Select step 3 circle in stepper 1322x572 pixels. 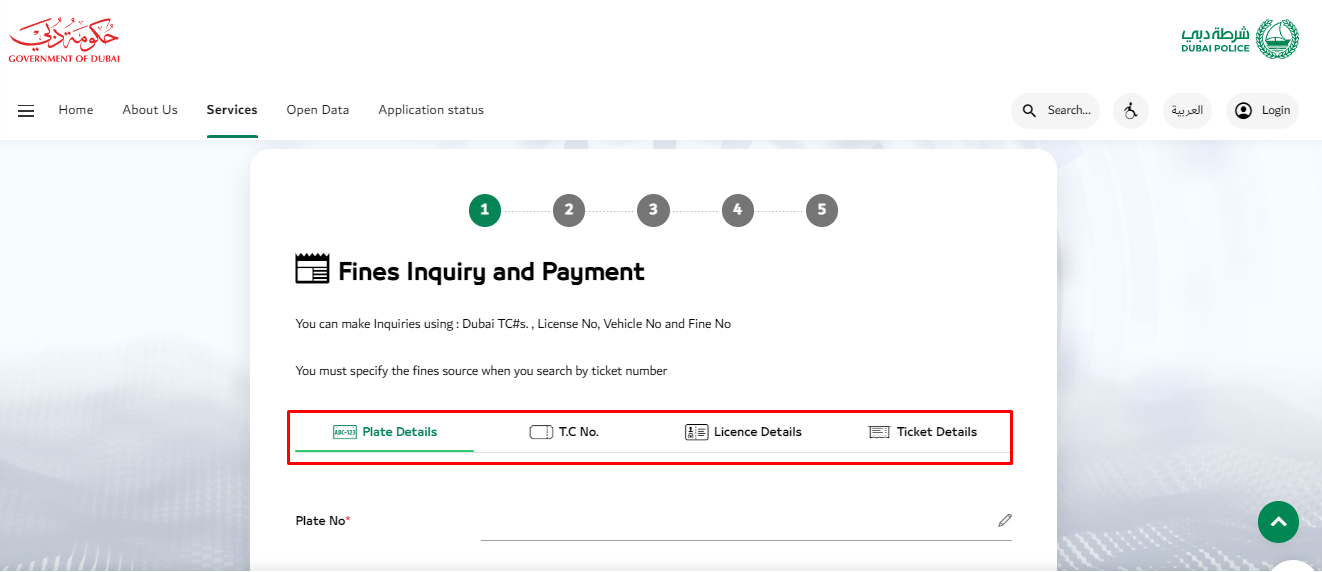(653, 210)
